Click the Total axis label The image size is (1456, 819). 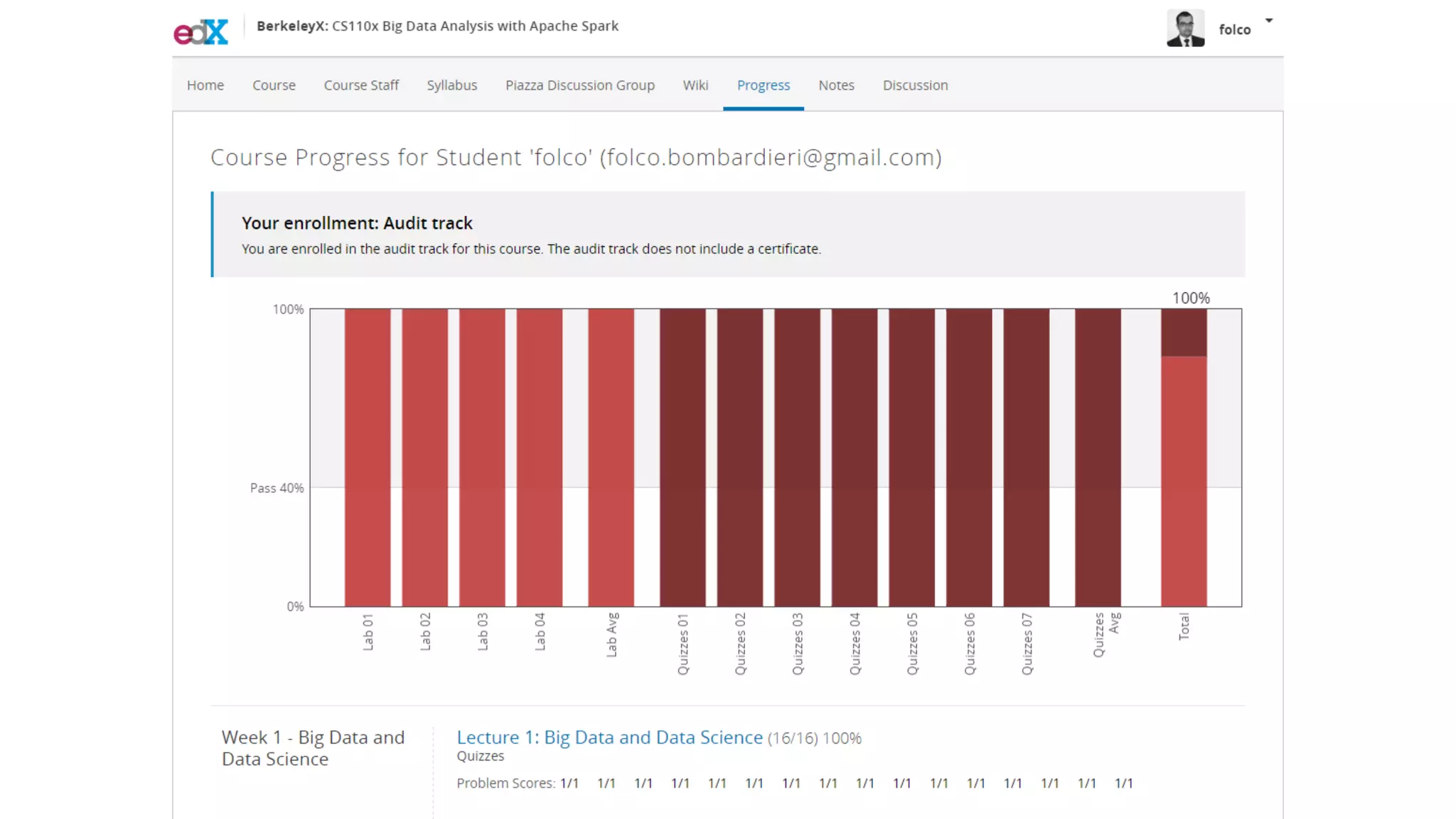click(1184, 626)
